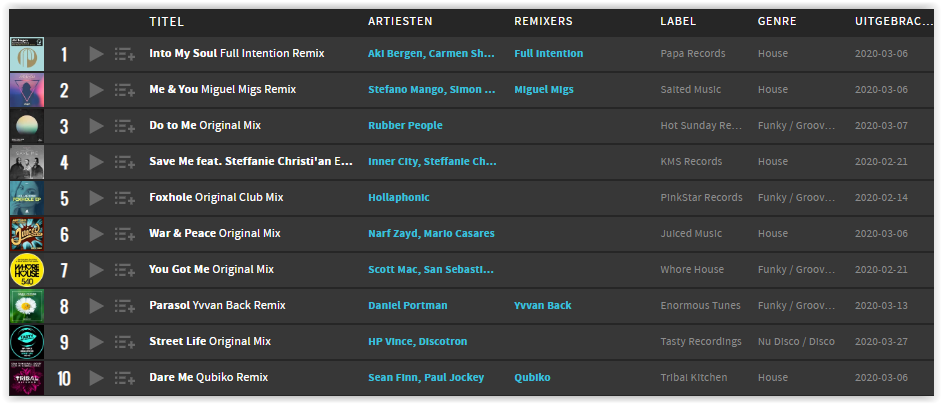Add Parasol Yvvan Back Remix to queue

[124, 307]
